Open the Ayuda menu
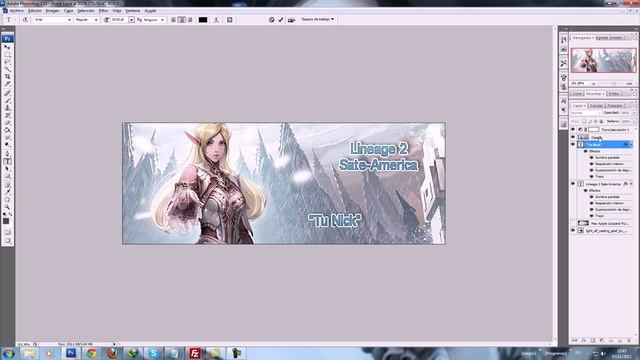 (x=150, y=11)
